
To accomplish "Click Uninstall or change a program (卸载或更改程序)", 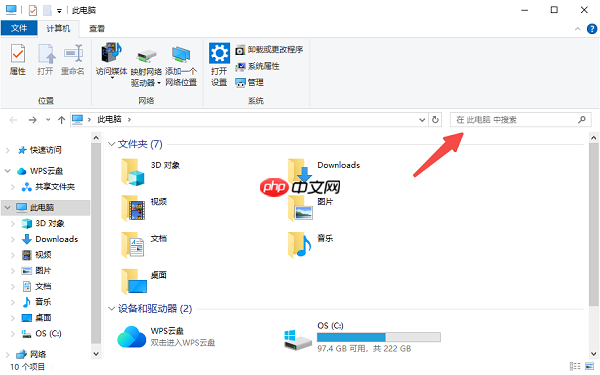I will click(269, 50).
